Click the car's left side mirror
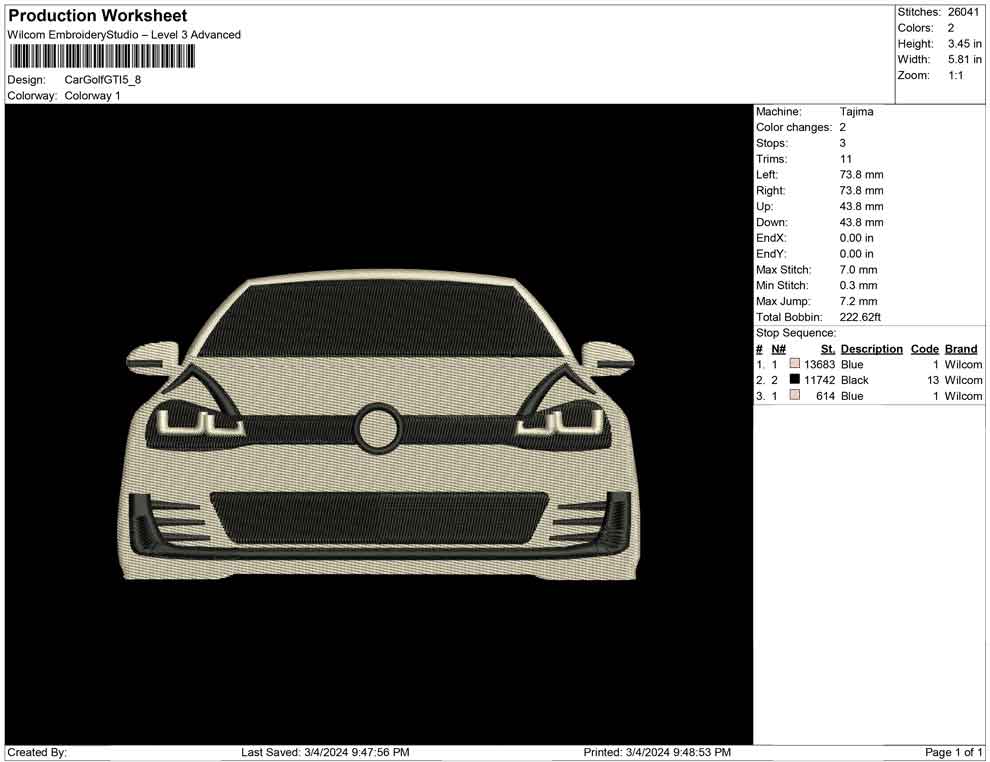Screen dimensions: 990x762 pyautogui.click(x=153, y=358)
